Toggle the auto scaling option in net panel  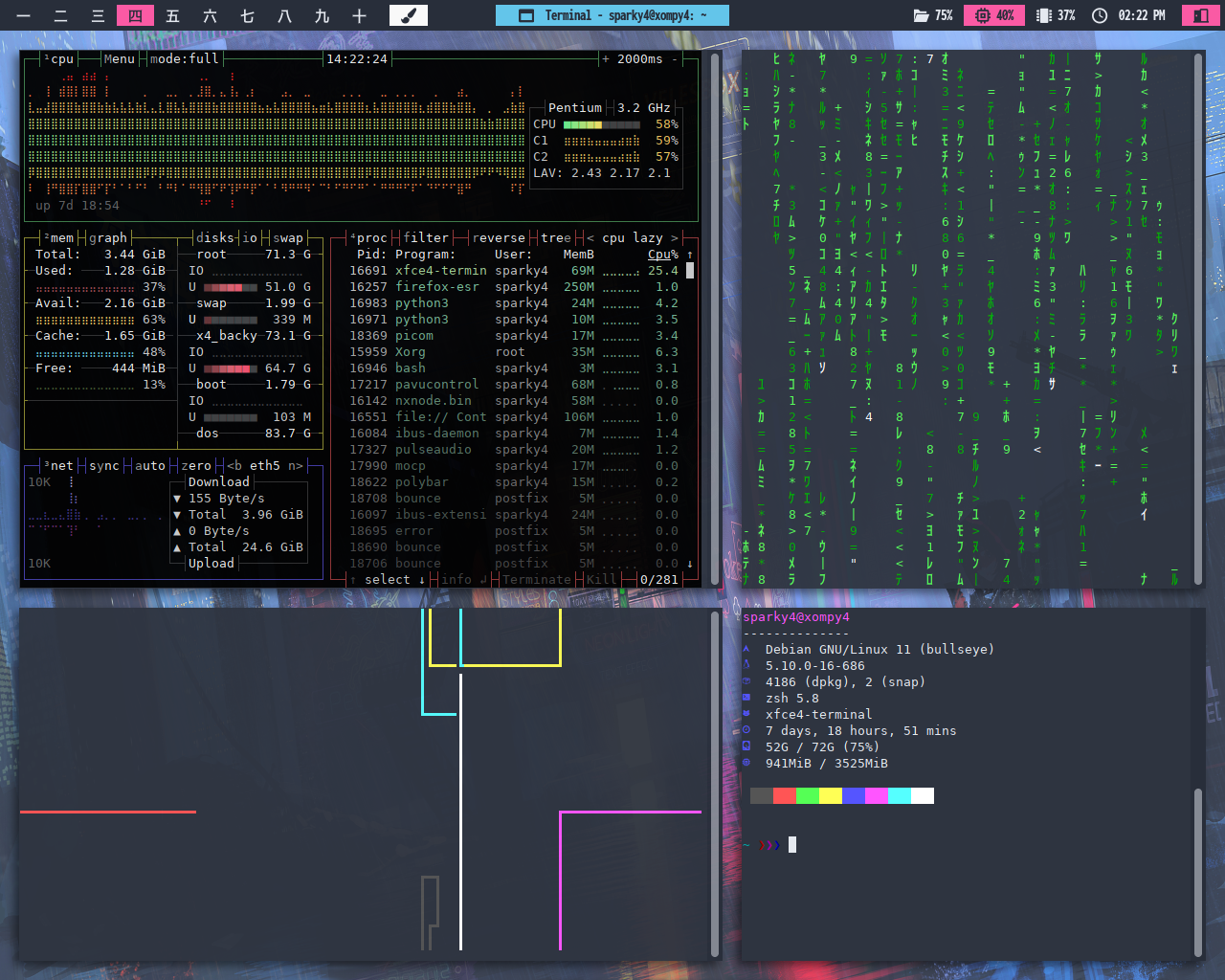[149, 465]
